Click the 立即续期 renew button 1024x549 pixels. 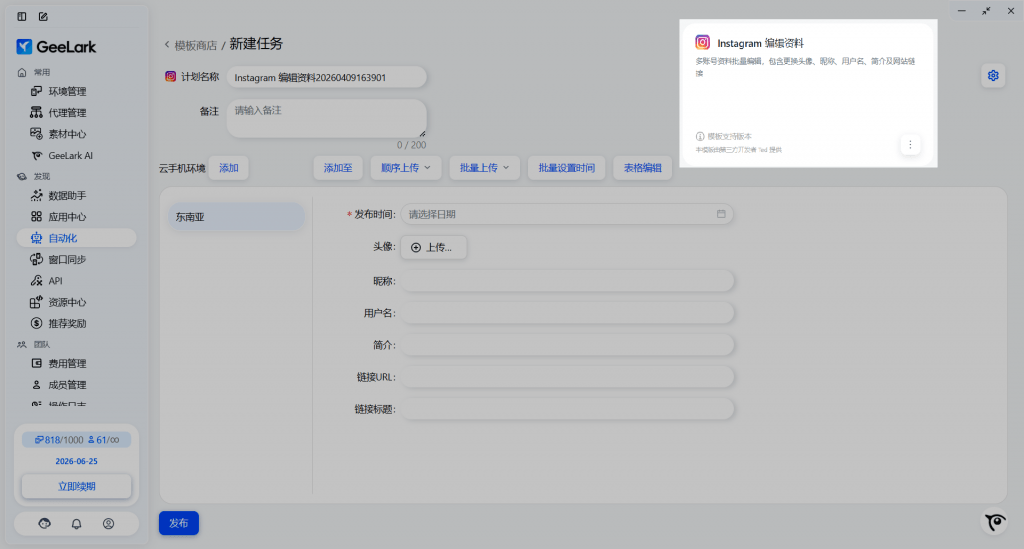(x=76, y=486)
